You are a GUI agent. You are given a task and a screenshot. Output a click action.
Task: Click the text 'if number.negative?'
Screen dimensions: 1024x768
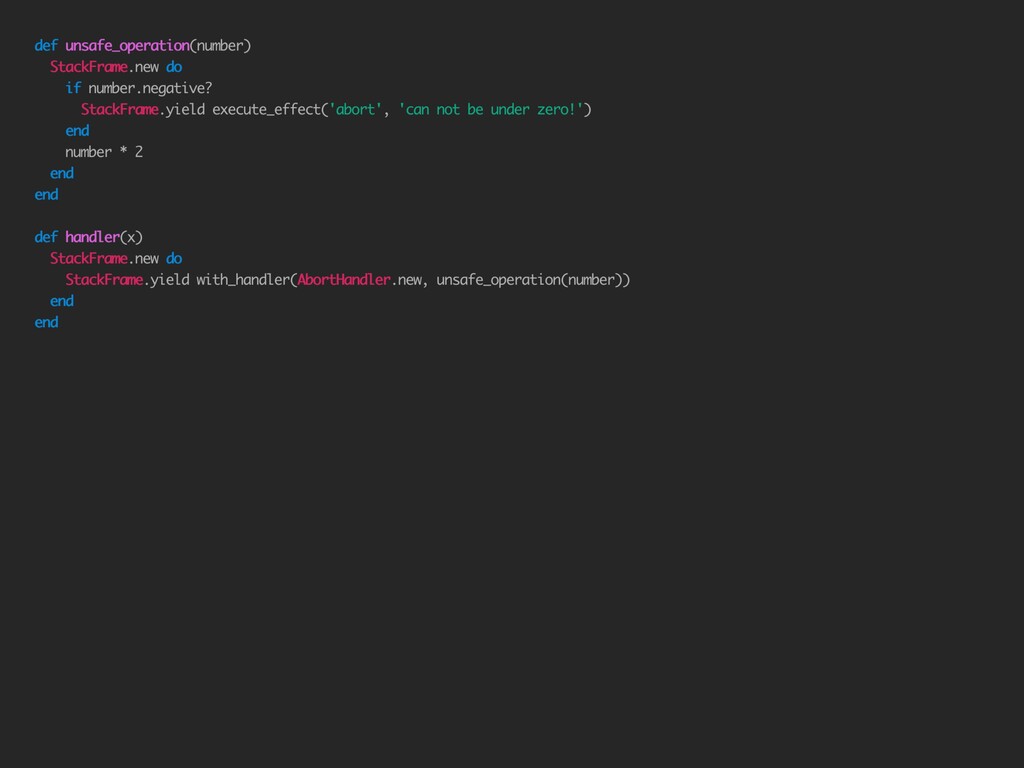click(138, 88)
